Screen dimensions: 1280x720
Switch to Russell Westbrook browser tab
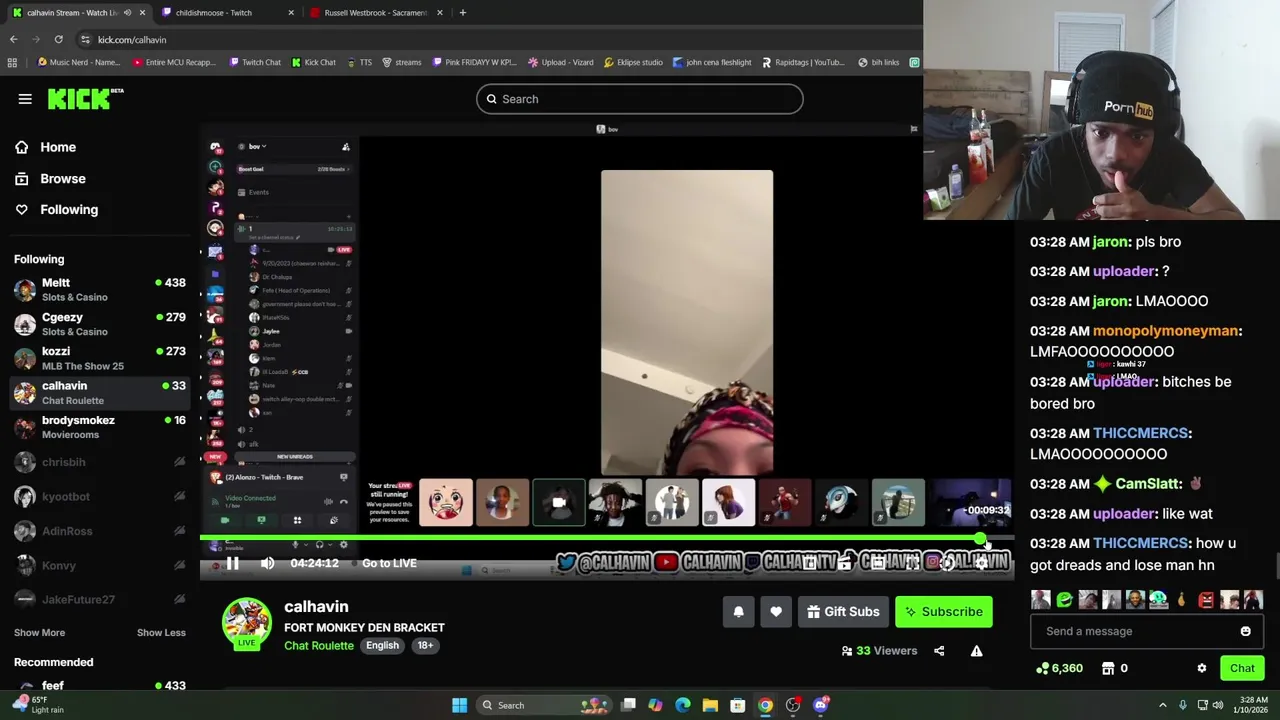375,13
